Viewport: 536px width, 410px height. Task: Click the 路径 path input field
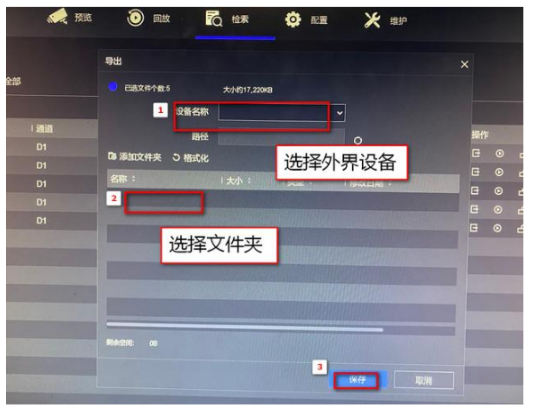pyautogui.click(x=281, y=137)
